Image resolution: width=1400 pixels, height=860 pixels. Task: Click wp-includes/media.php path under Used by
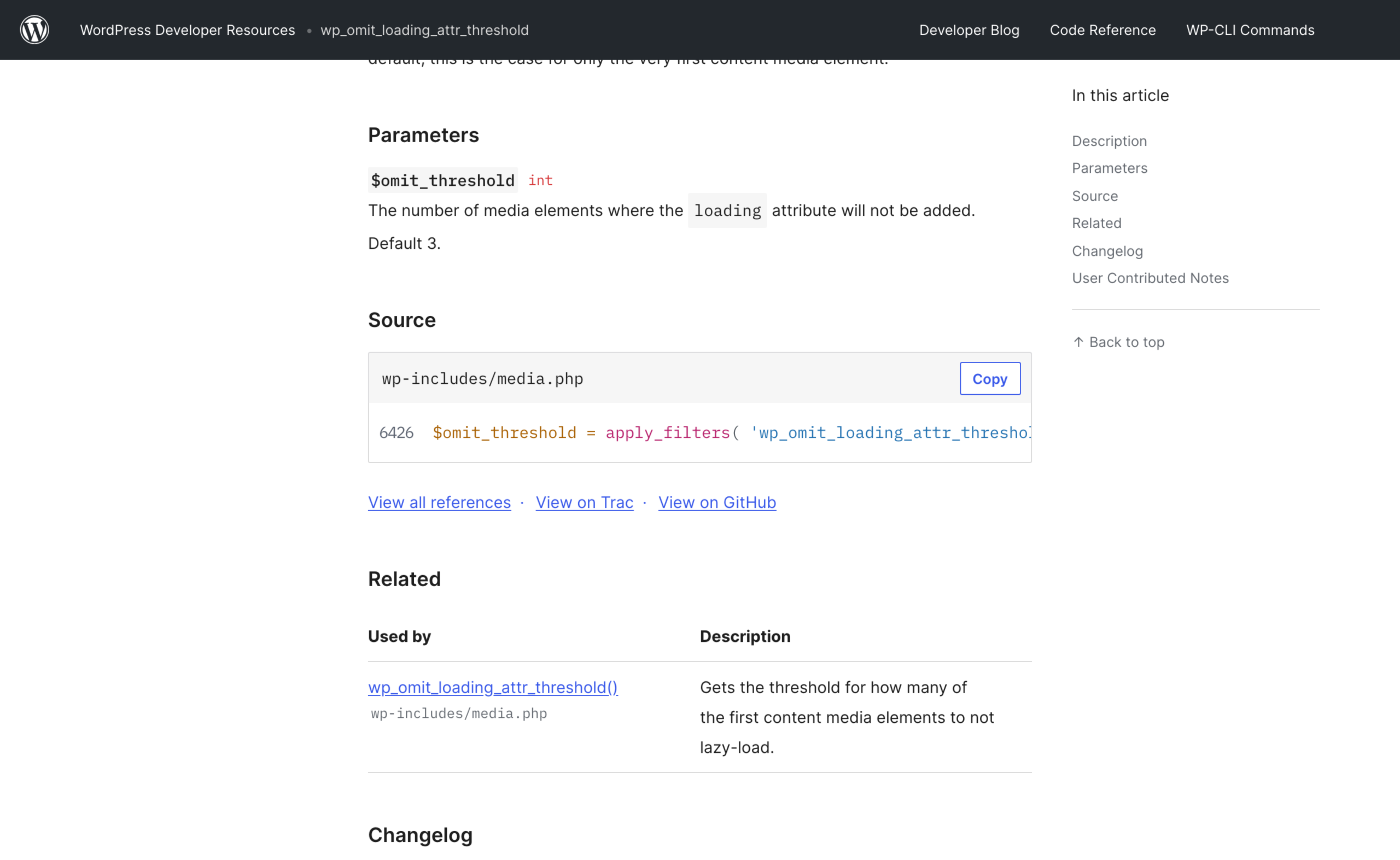pos(458,713)
